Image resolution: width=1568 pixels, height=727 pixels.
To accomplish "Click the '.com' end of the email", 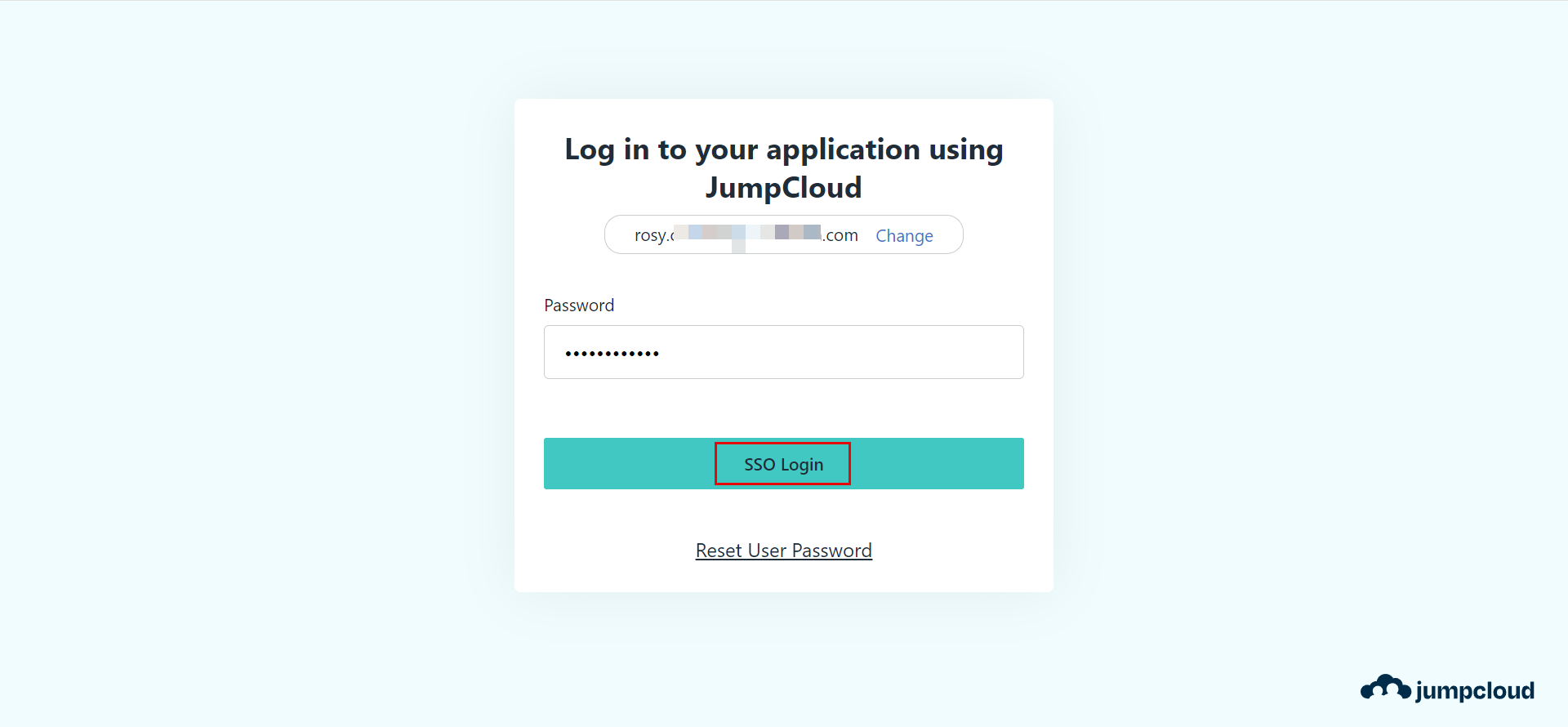I will pos(841,236).
